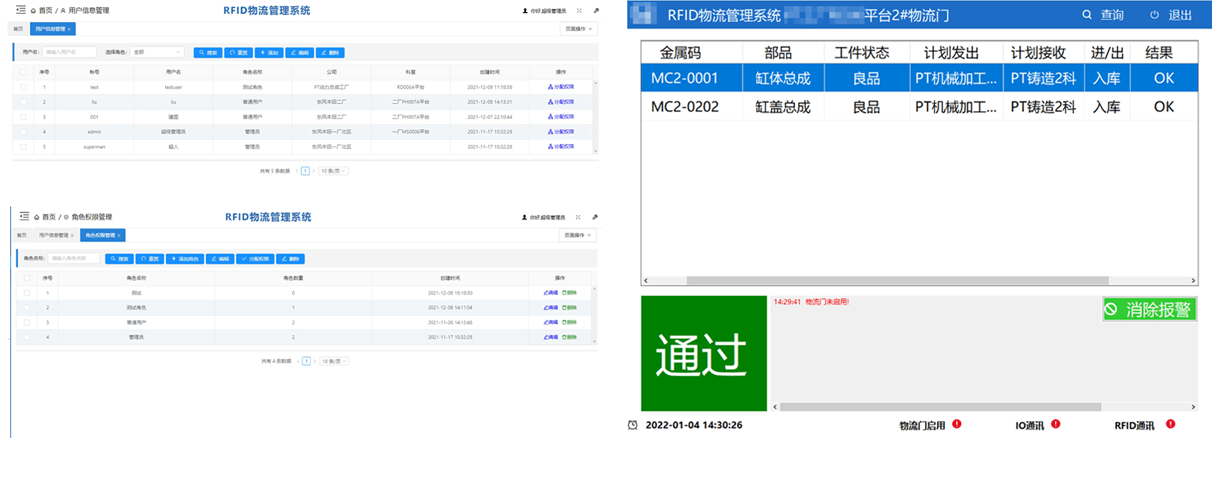
Task: Open 页面操作 dropdown in user page
Action: (578, 29)
